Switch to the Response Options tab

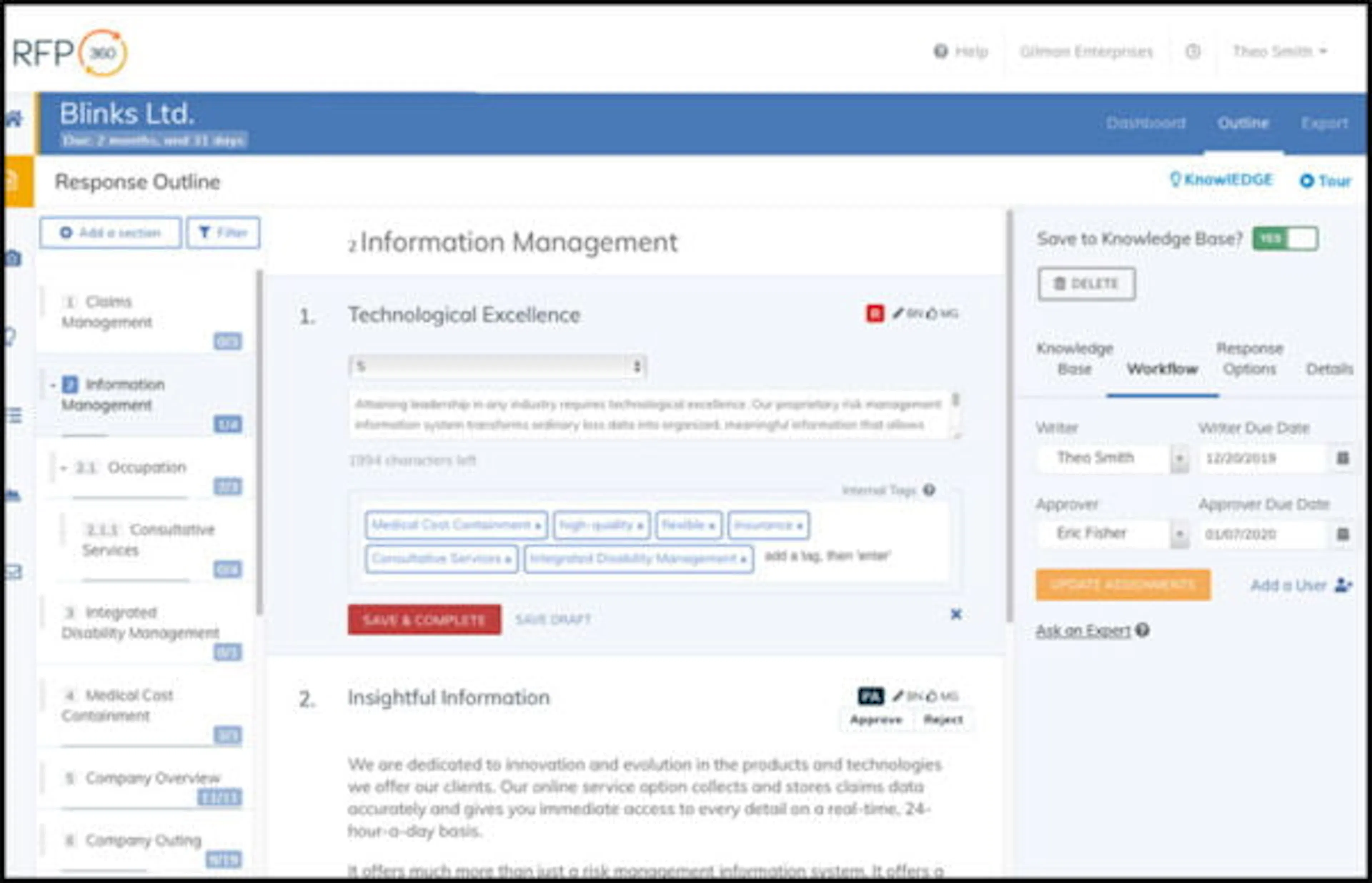click(1249, 358)
